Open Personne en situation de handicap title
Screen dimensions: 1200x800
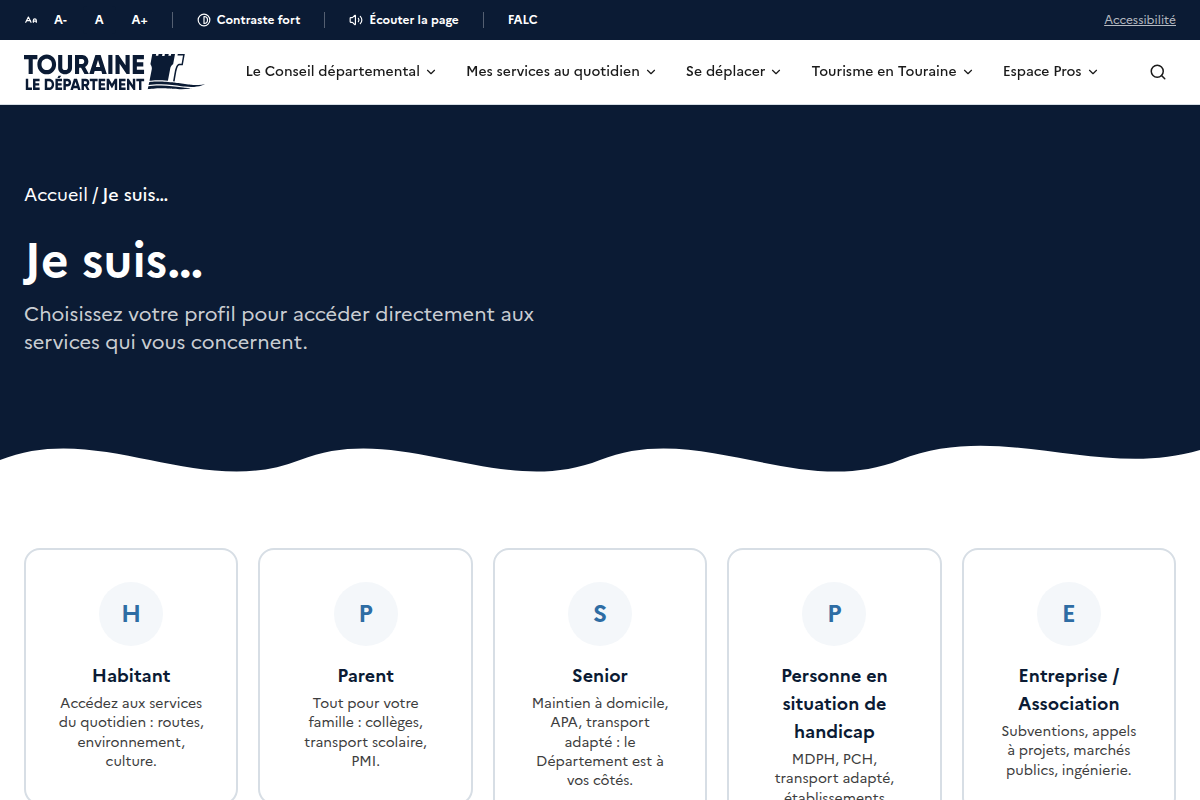point(835,704)
